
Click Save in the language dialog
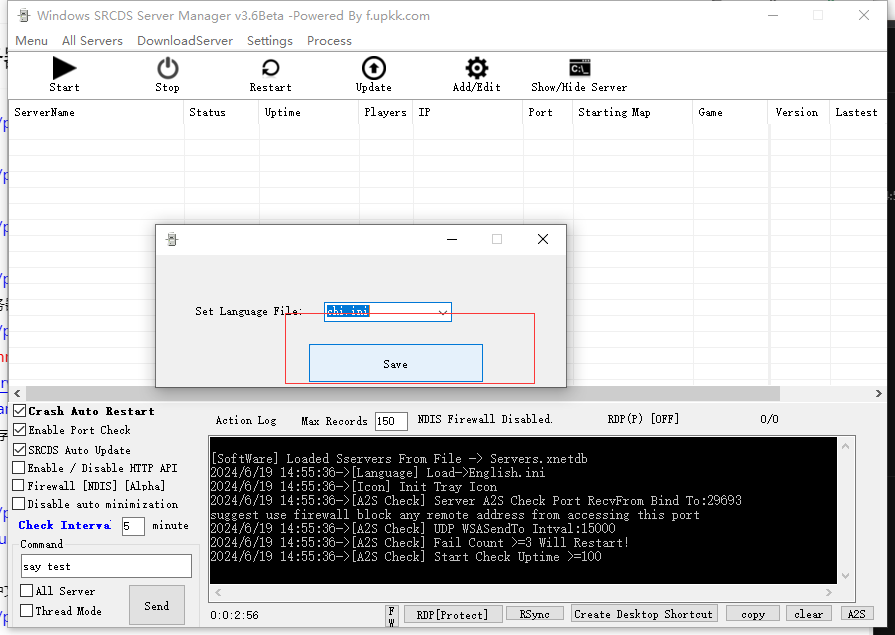tap(395, 364)
